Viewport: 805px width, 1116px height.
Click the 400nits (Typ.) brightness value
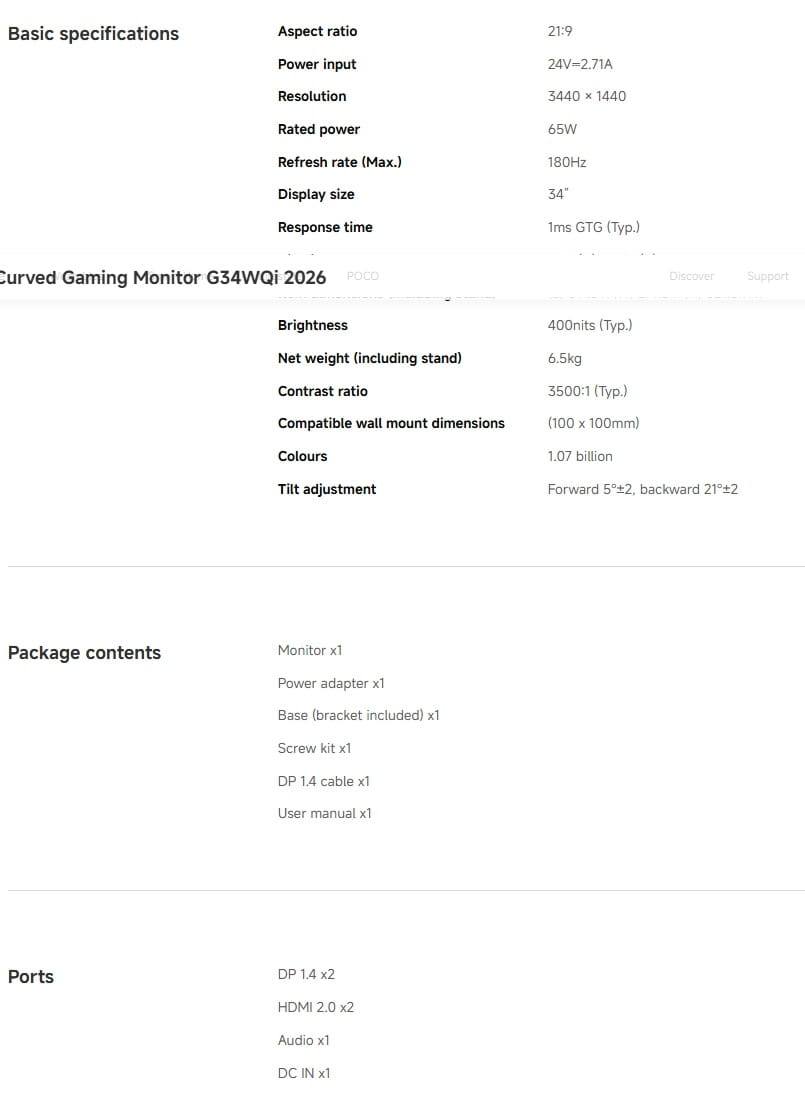coord(590,326)
